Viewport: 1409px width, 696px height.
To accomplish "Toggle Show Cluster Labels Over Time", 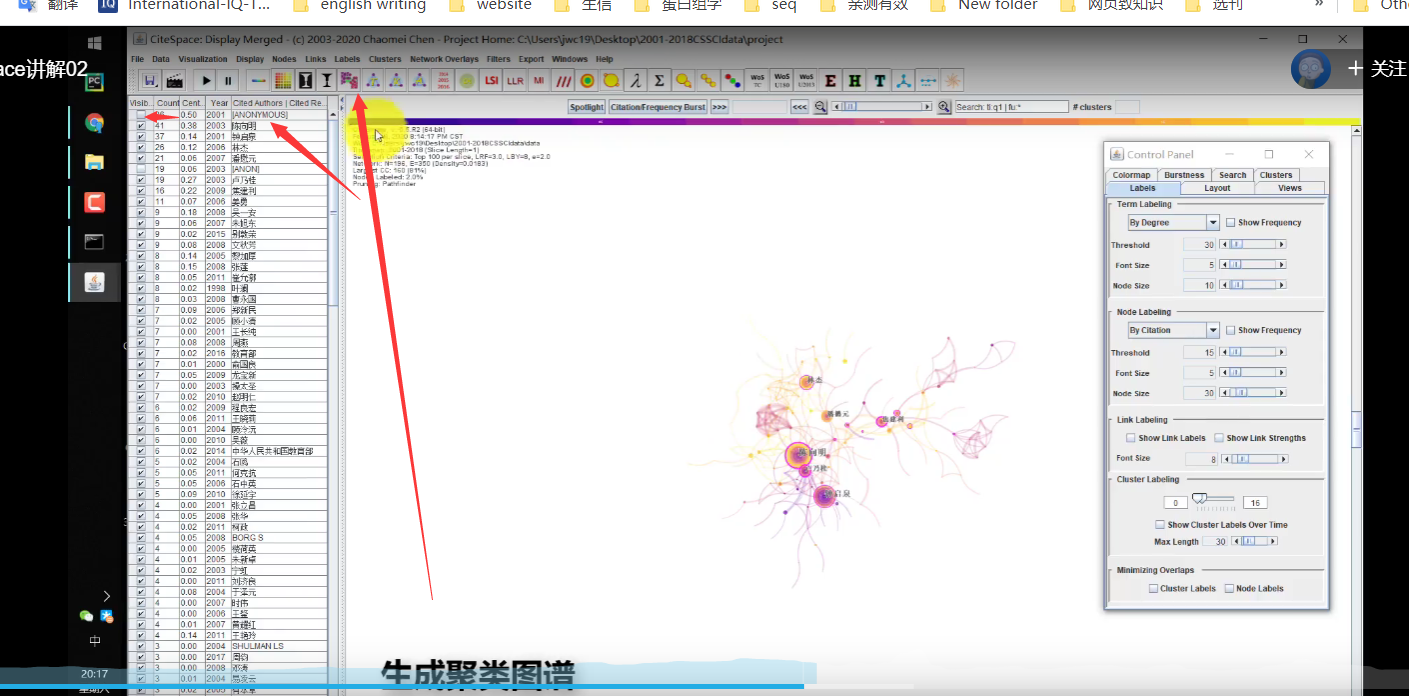I will click(x=1160, y=525).
